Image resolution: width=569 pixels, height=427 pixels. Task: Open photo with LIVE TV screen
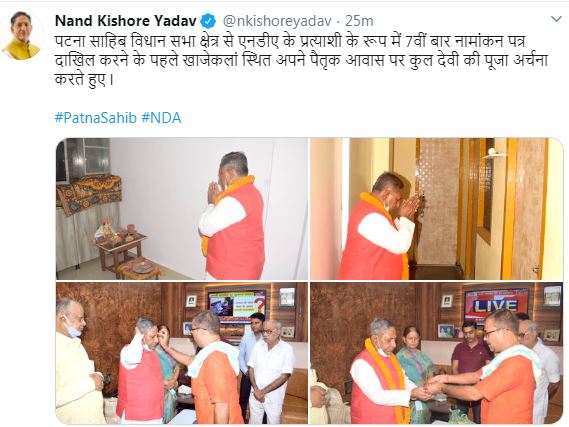point(437,353)
